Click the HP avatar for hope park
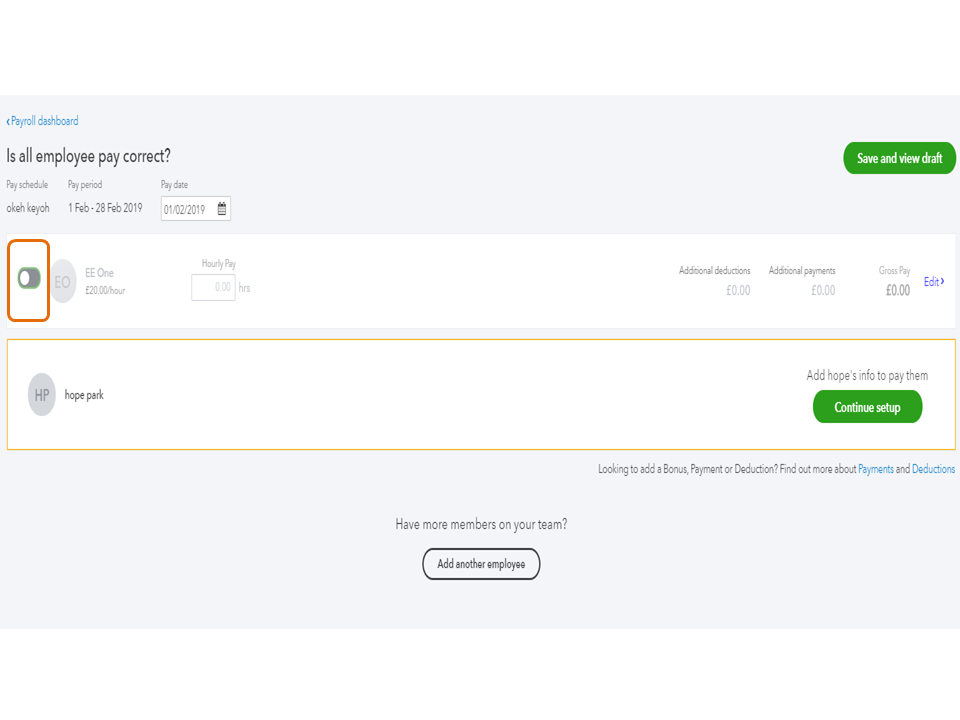The height and width of the screenshot is (720, 960). click(x=42, y=395)
